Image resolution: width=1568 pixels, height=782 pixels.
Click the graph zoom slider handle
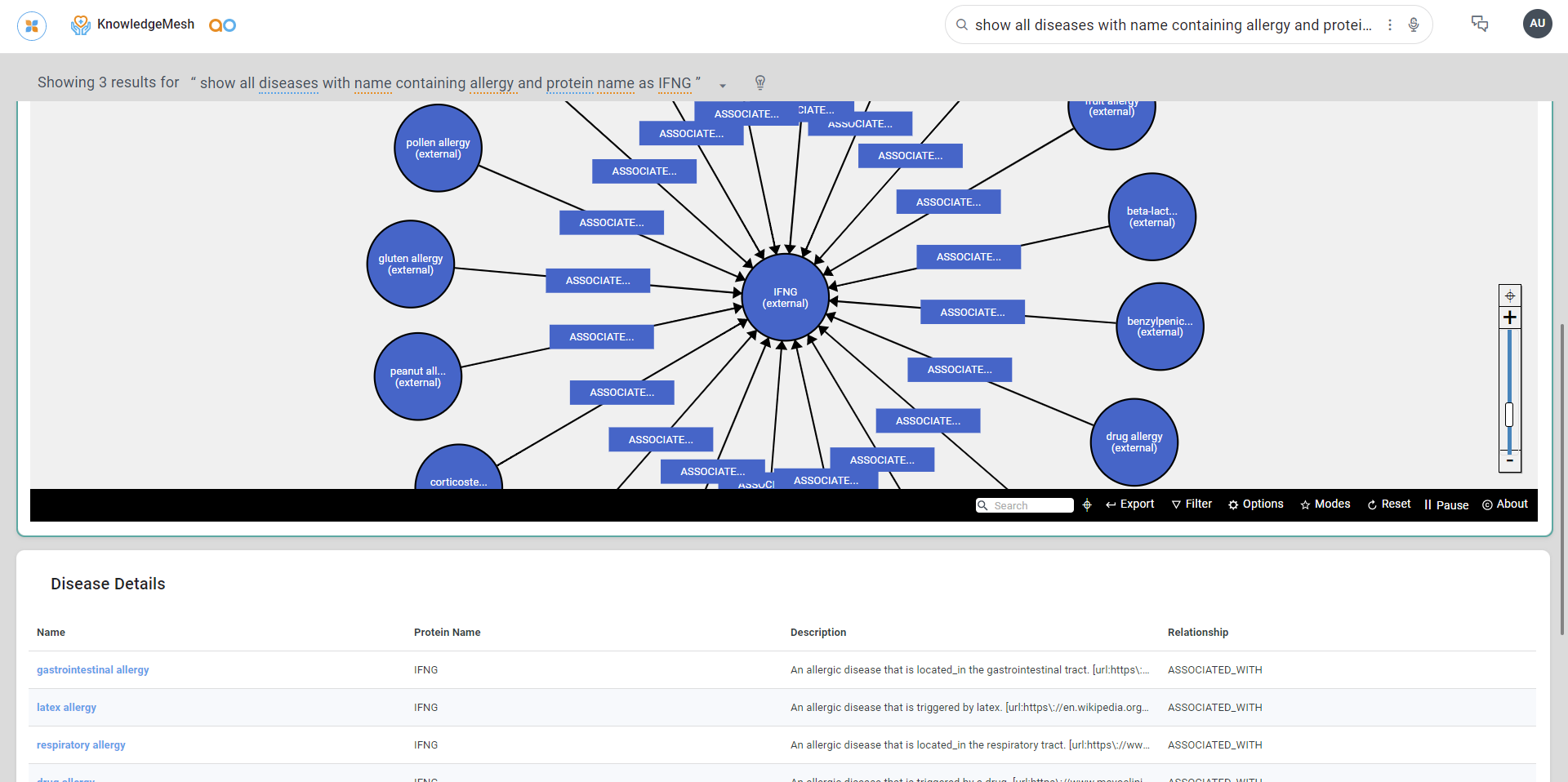pyautogui.click(x=1509, y=415)
